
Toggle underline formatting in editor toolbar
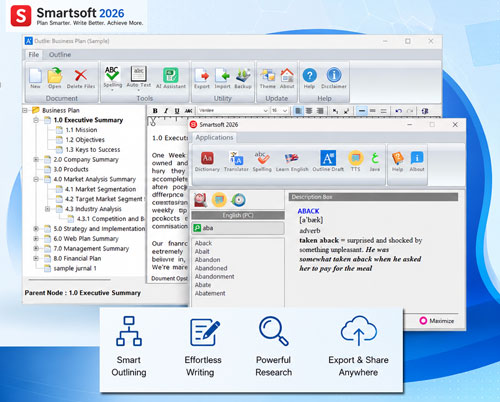coord(177,111)
